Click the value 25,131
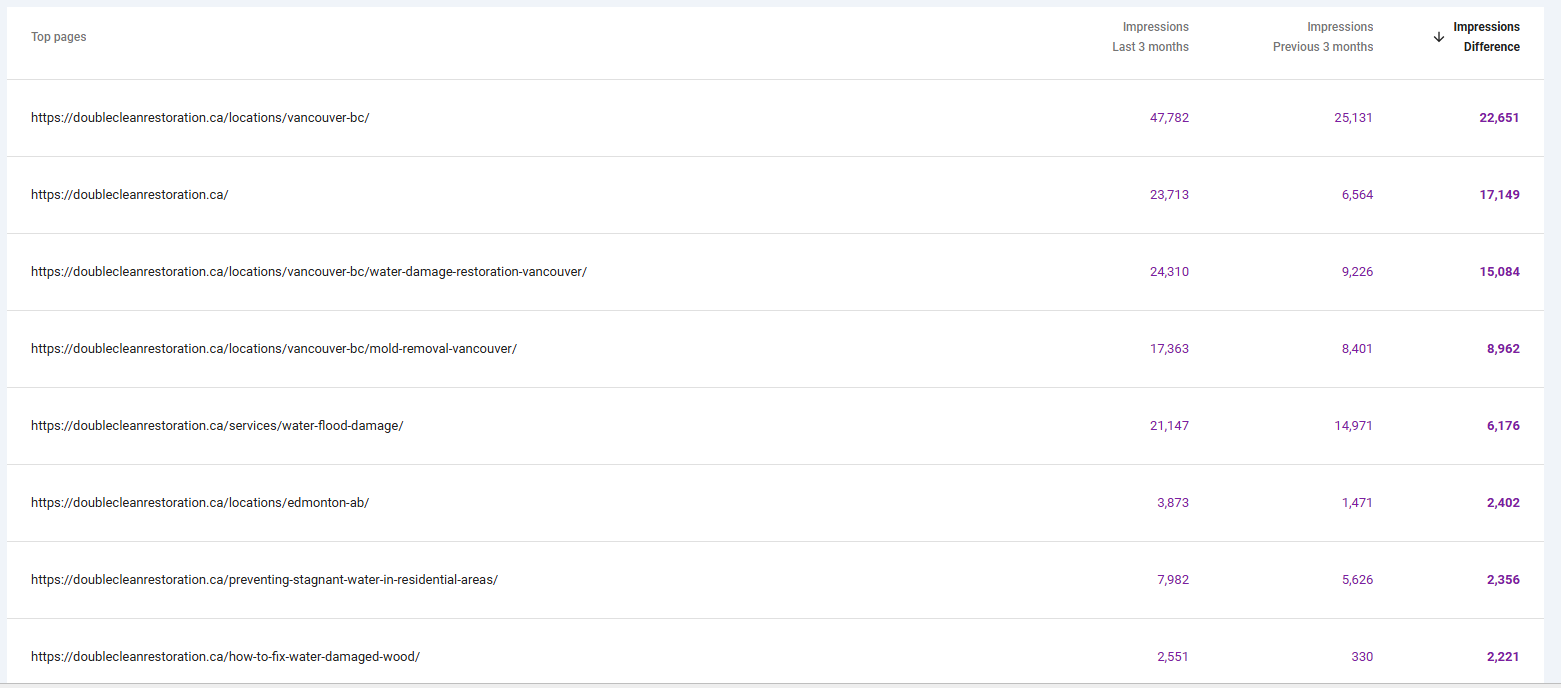Screen dimensions: 1561x688 pos(1353,118)
